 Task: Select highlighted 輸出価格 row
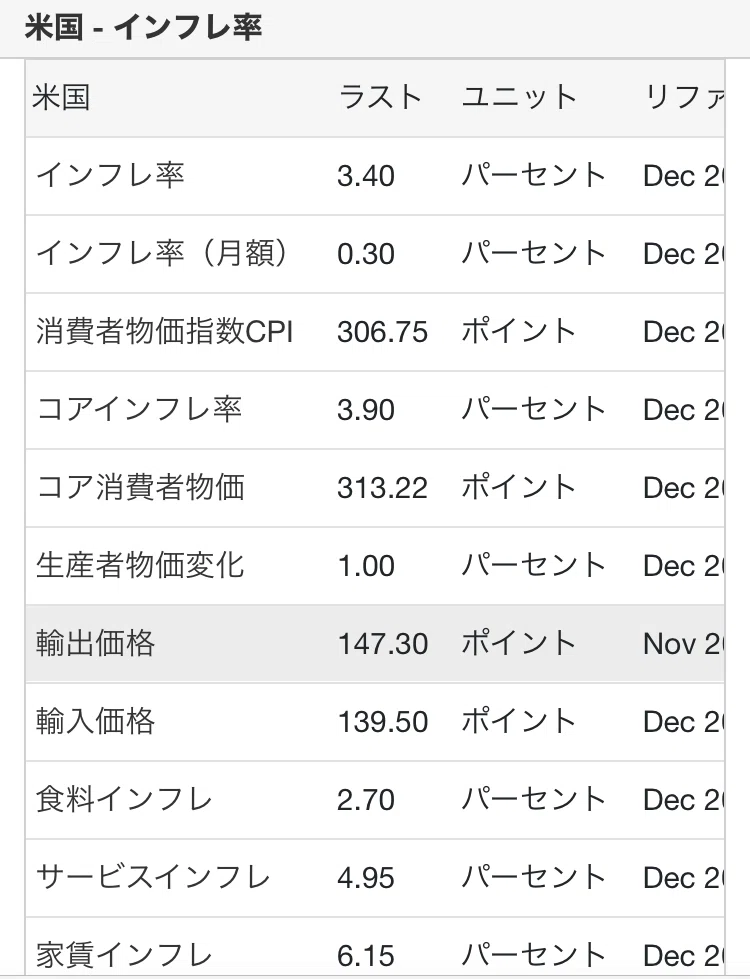tap(375, 644)
